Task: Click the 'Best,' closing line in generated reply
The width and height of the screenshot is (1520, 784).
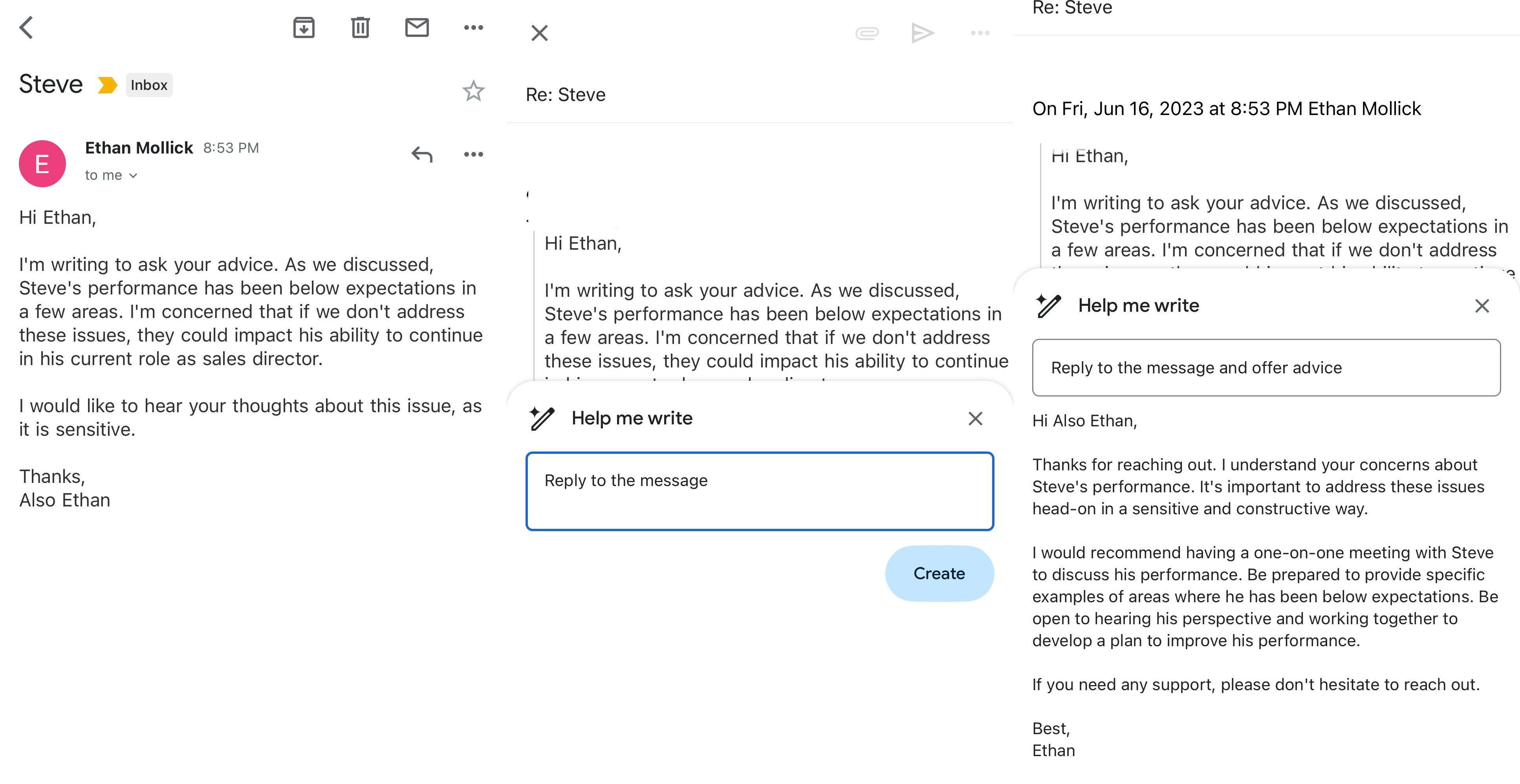Action: point(1051,729)
